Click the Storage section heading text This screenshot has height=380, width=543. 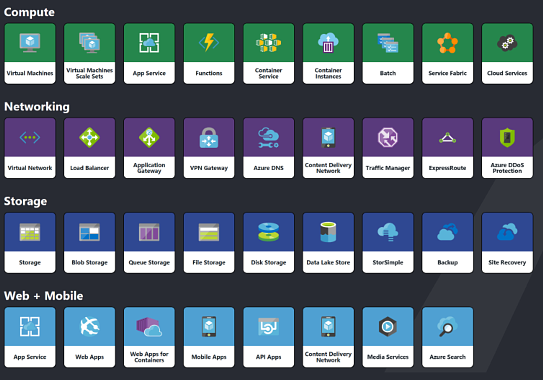point(26,201)
